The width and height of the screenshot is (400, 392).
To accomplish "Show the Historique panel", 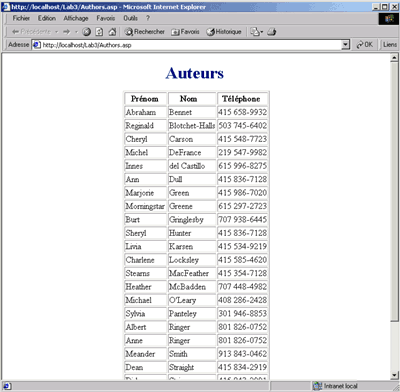I will (x=223, y=32).
